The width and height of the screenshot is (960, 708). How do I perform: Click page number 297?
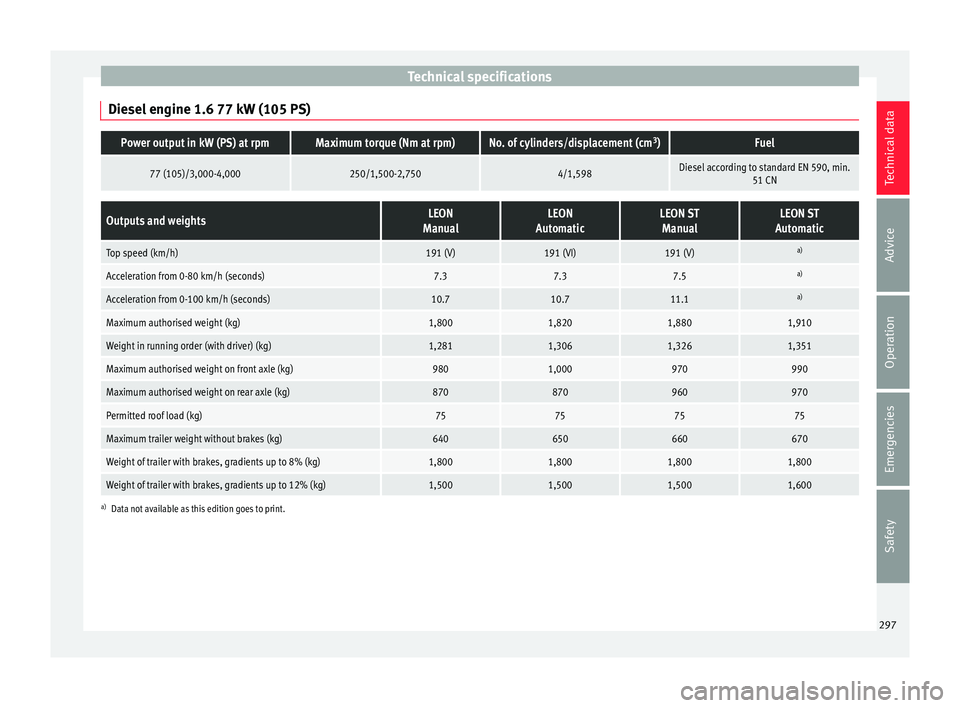coord(888,625)
